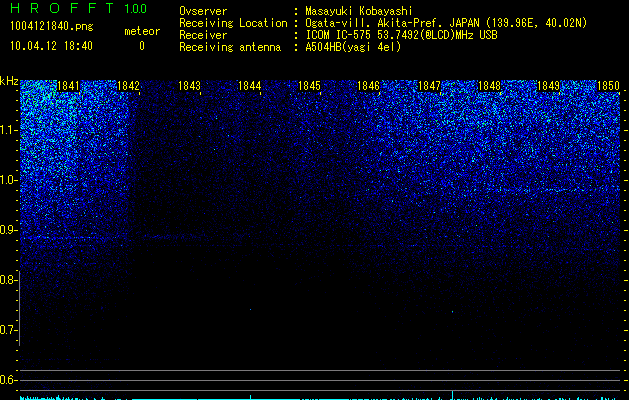The width and height of the screenshot is (629, 400).
Task: Click the 1843 time marker
Action: point(189,86)
